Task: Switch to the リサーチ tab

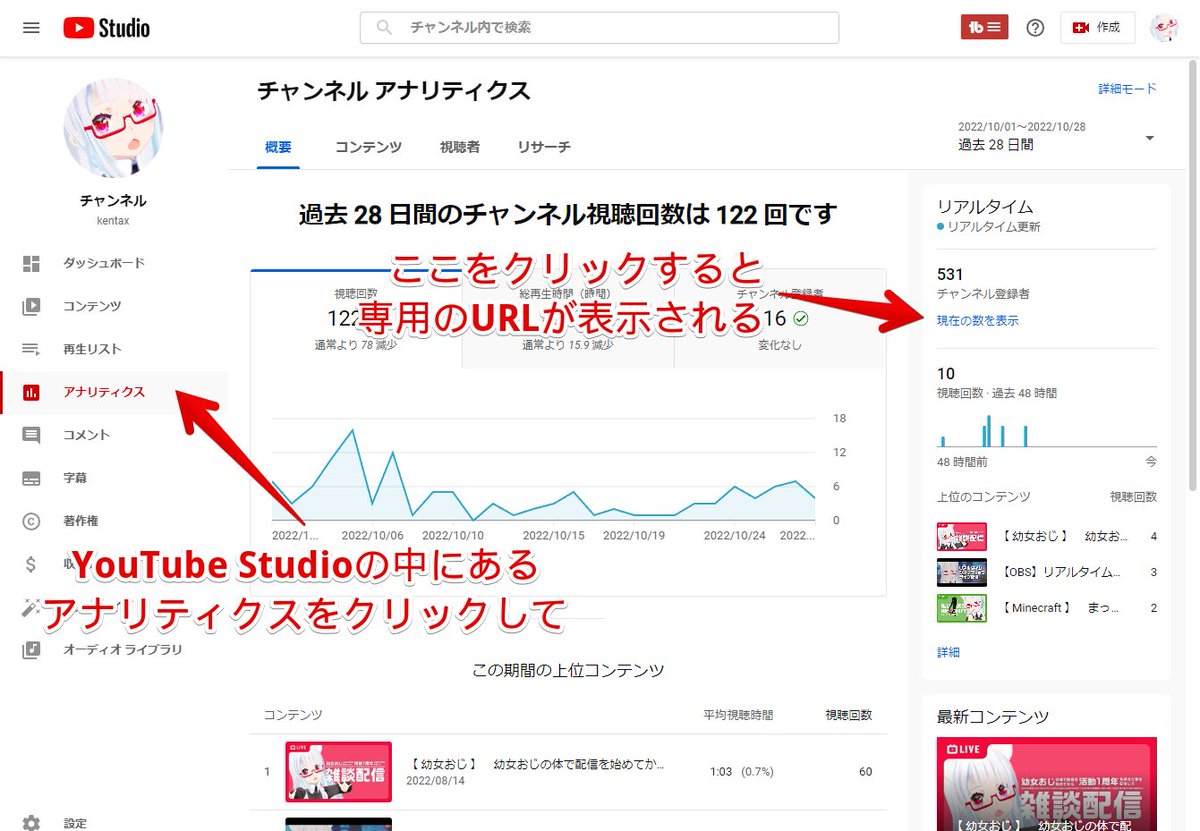Action: (x=544, y=147)
